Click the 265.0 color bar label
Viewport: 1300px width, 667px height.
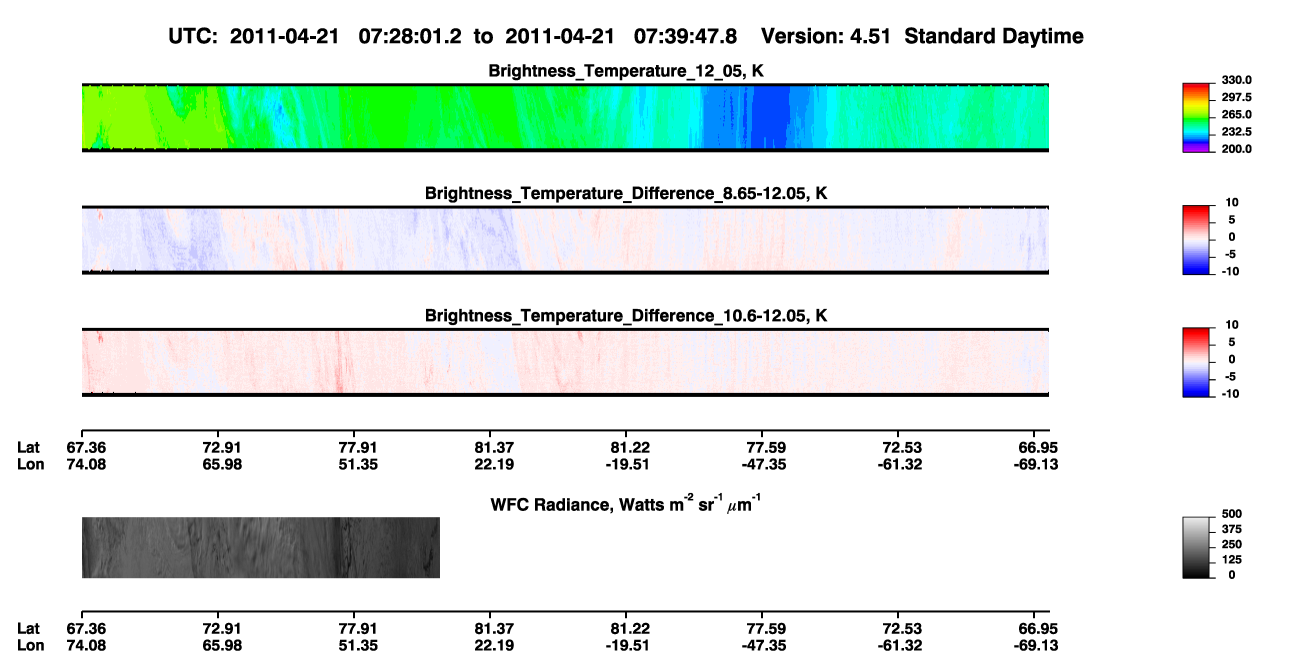[x=1236, y=115]
